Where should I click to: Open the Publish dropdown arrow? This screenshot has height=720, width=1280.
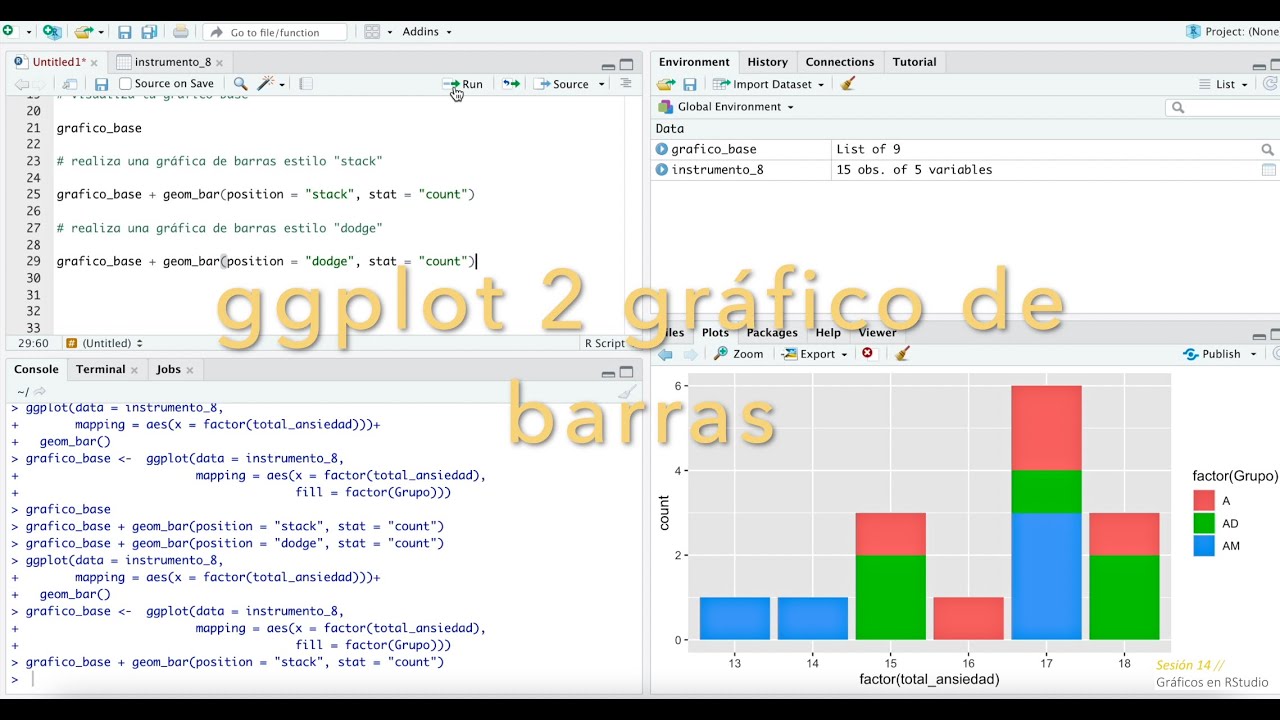[x=1256, y=354]
